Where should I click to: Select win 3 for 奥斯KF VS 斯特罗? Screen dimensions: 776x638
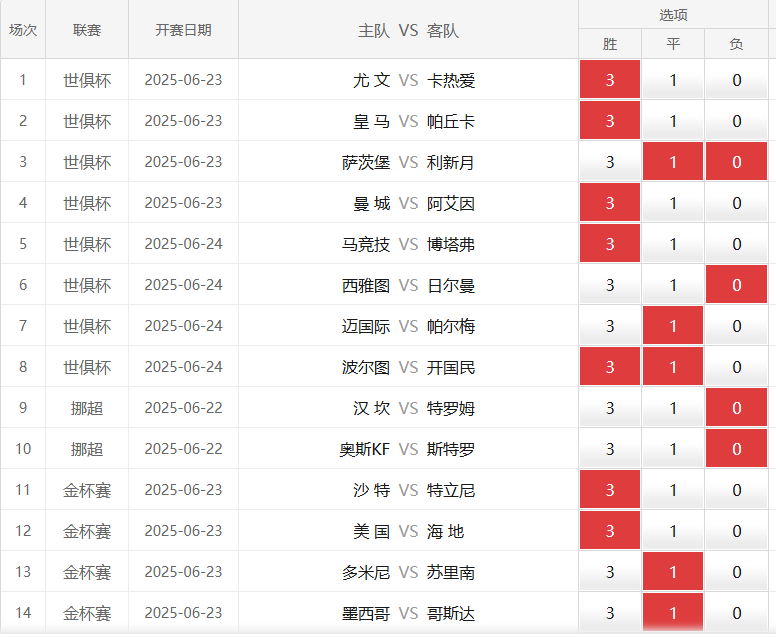point(610,449)
